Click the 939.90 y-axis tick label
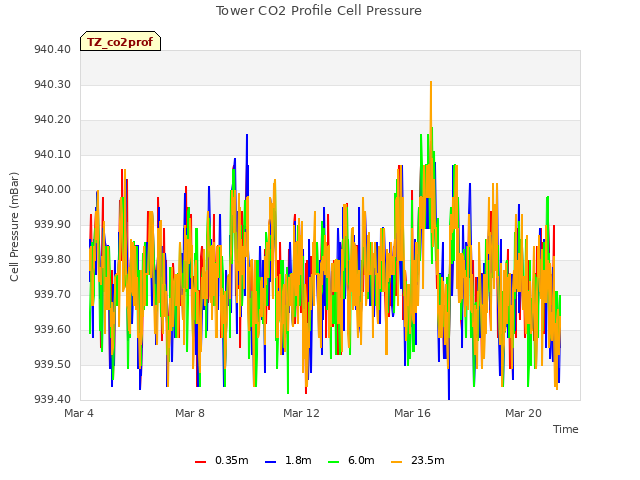This screenshot has height=480, width=640. click(x=52, y=224)
